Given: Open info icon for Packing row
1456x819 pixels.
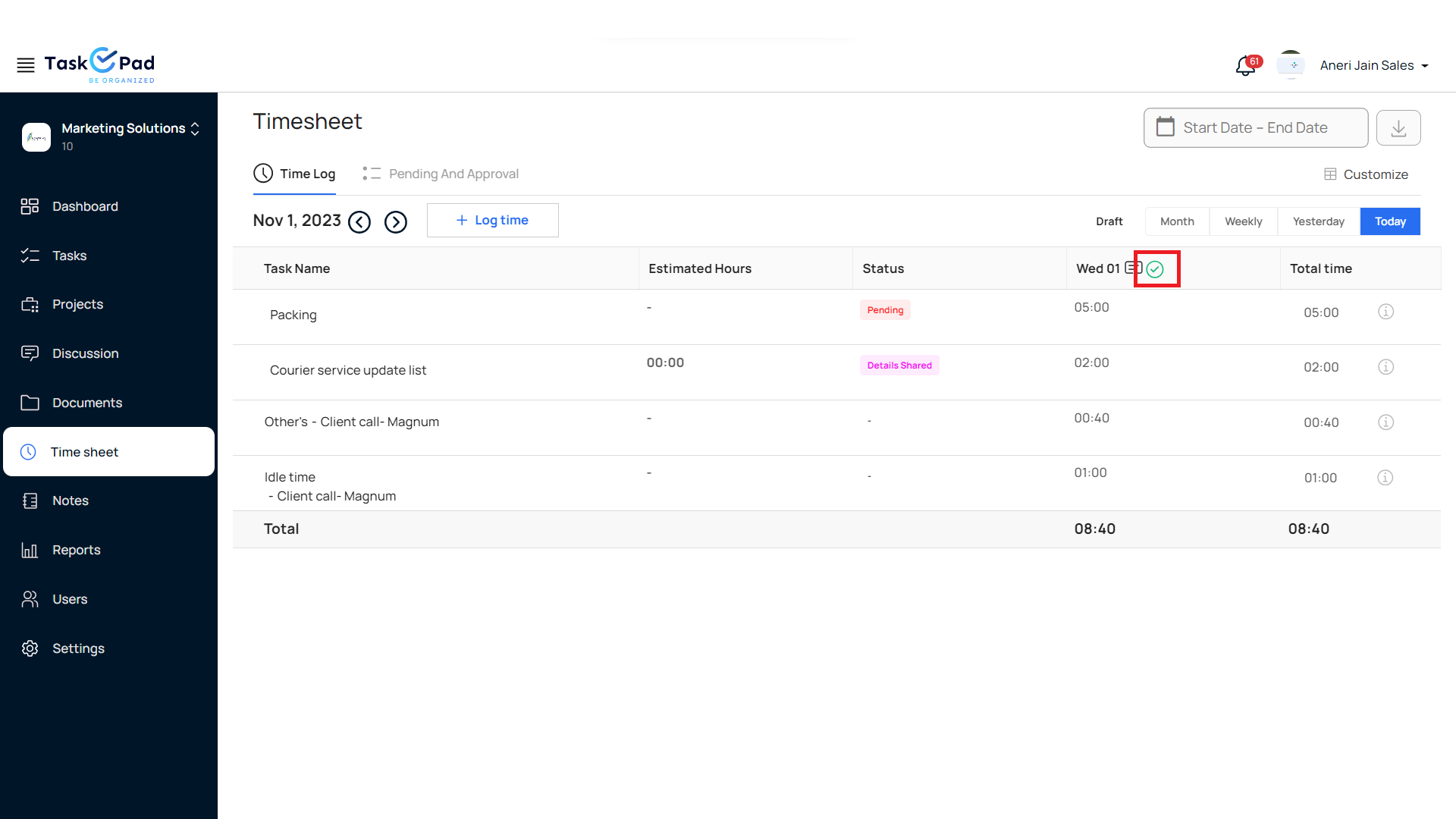Looking at the screenshot, I should (1385, 312).
